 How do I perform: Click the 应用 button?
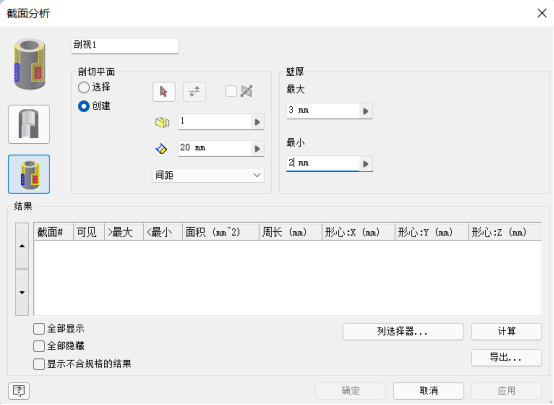[506, 391]
